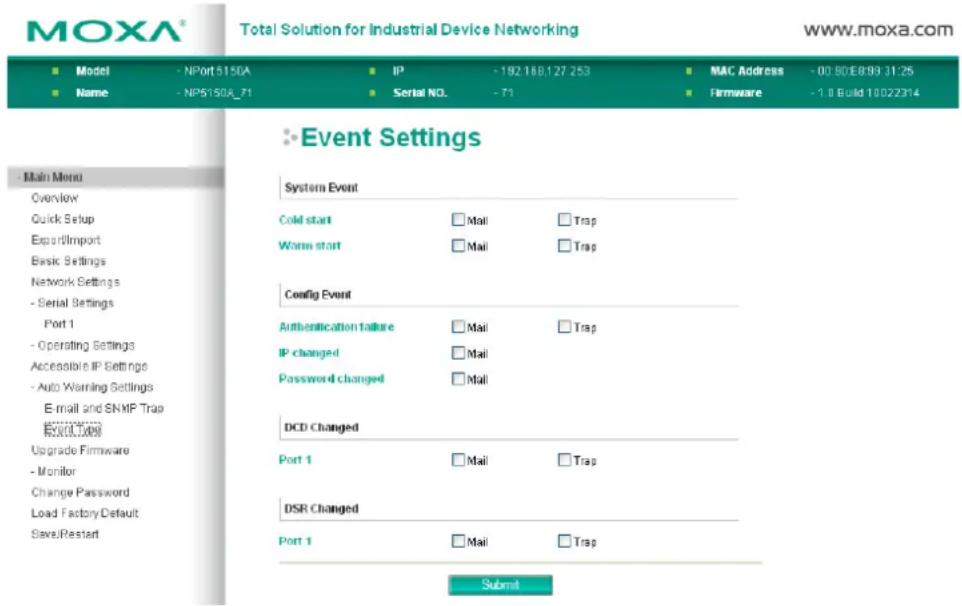Click the tagline Total Solution for Industrial Device Networking

pyautogui.click(x=409, y=29)
